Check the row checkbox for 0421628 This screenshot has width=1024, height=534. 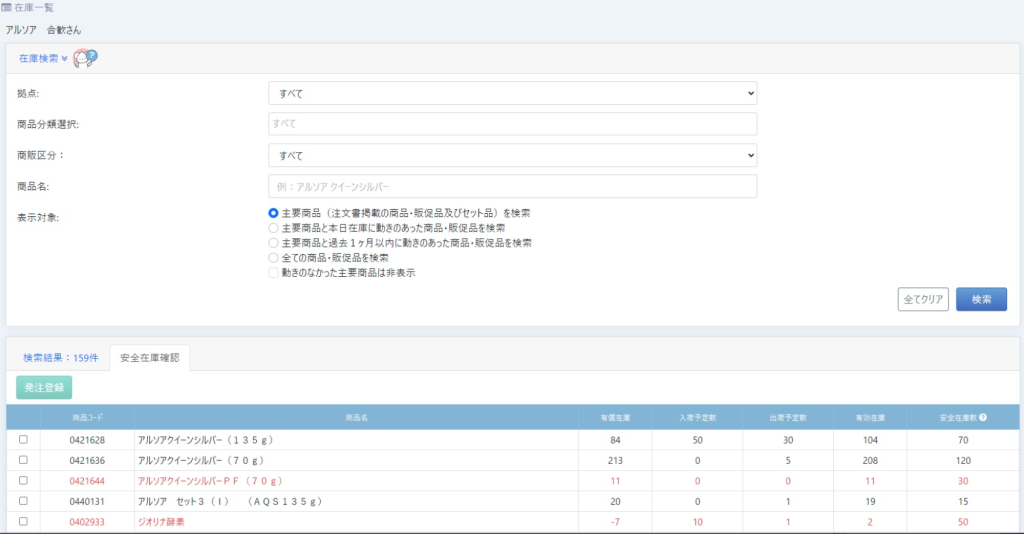(x=23, y=439)
